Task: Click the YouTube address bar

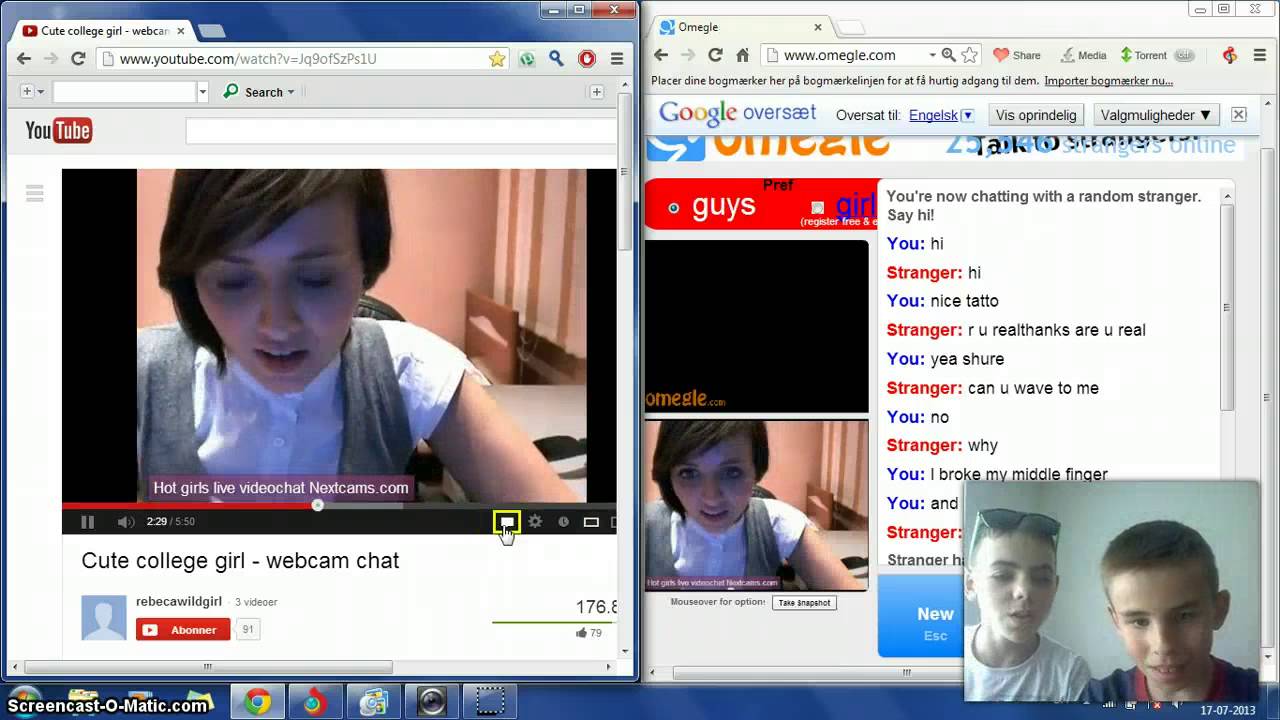Action: (300, 59)
